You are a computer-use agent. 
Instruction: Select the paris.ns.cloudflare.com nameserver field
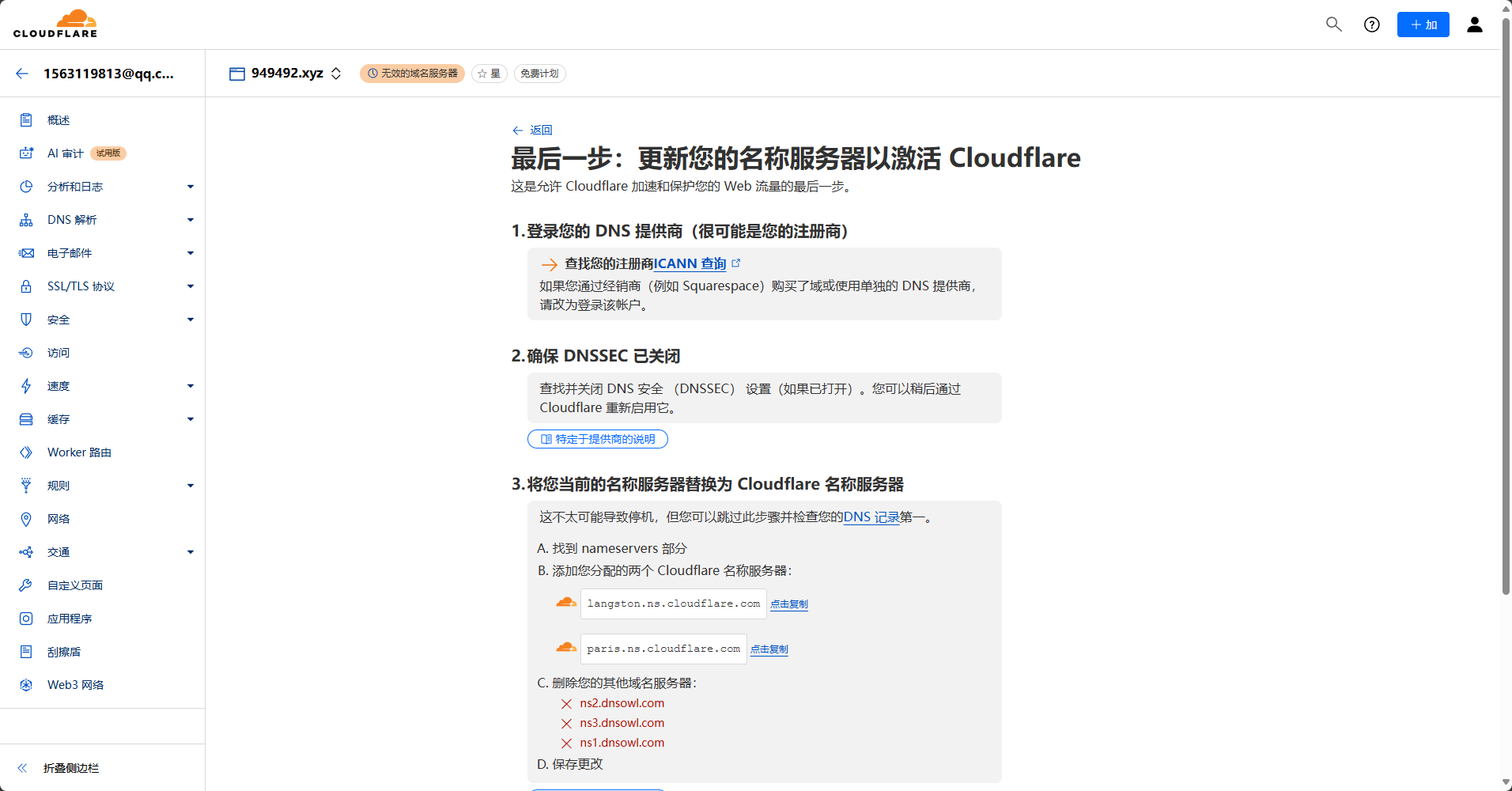click(663, 649)
